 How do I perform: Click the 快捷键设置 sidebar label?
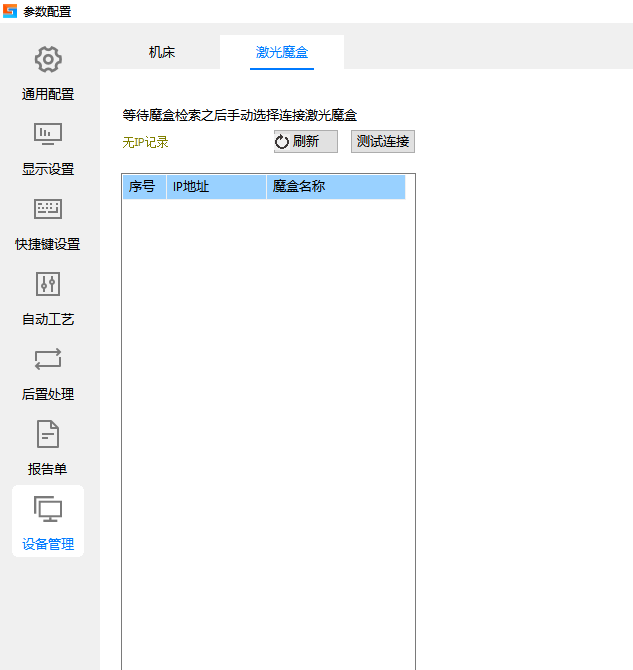(48, 244)
